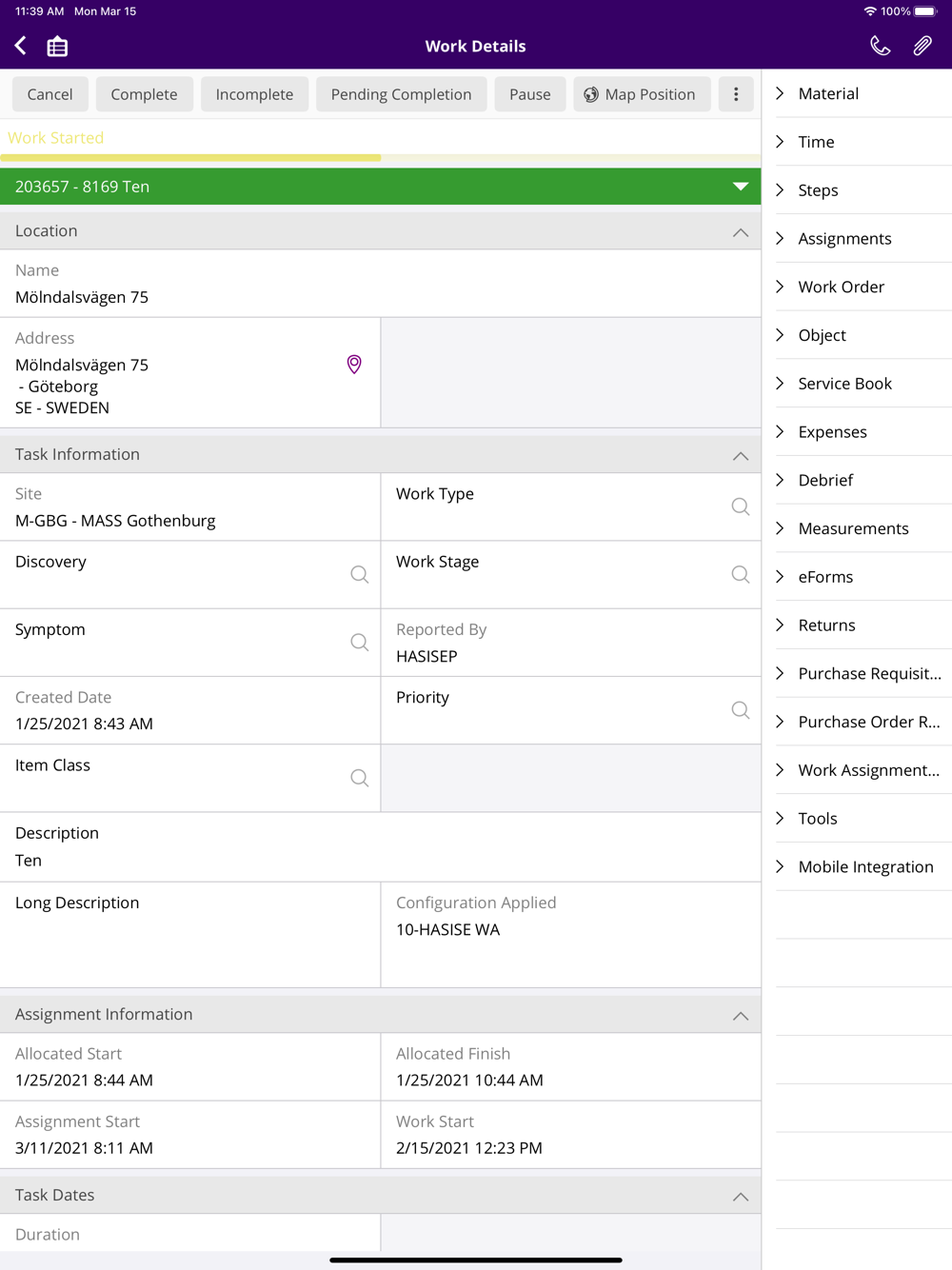The width and height of the screenshot is (952, 1270).
Task: Tap the address map pin icon
Action: 354,365
